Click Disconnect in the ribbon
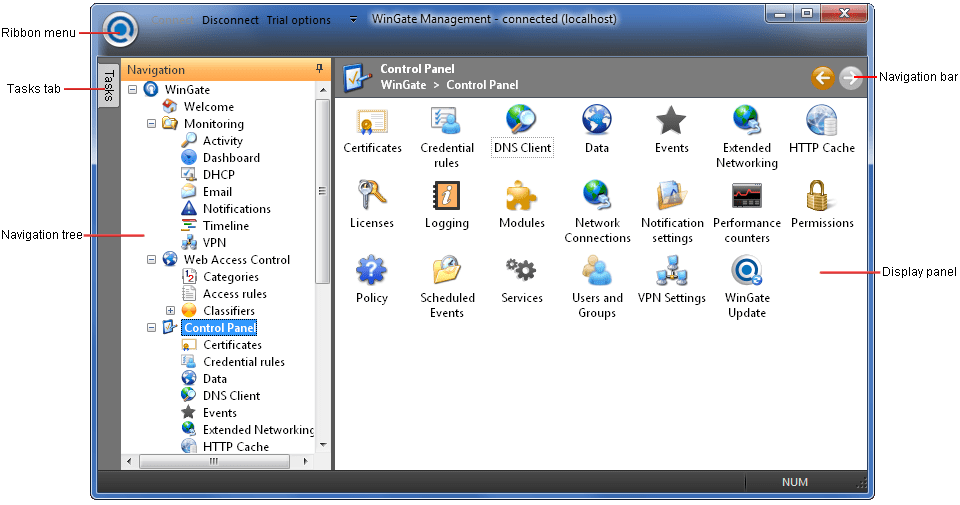This screenshot has width=960, height=505. [230, 20]
